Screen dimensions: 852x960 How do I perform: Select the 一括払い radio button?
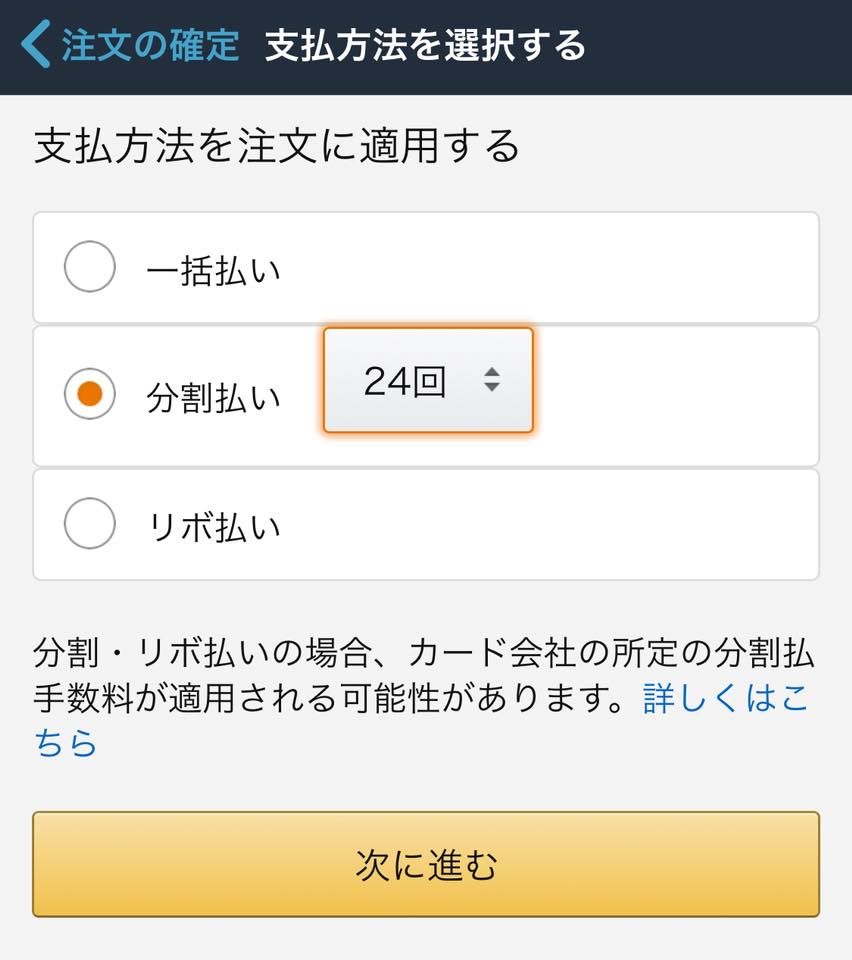click(x=90, y=266)
